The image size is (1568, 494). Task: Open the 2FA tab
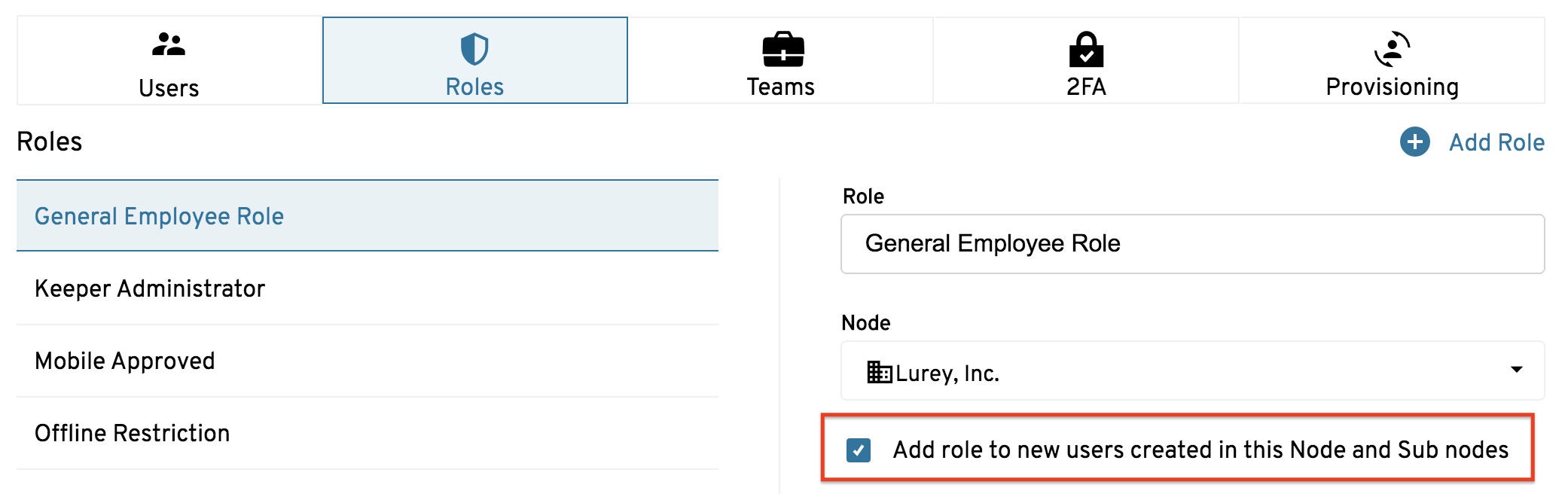(1086, 60)
